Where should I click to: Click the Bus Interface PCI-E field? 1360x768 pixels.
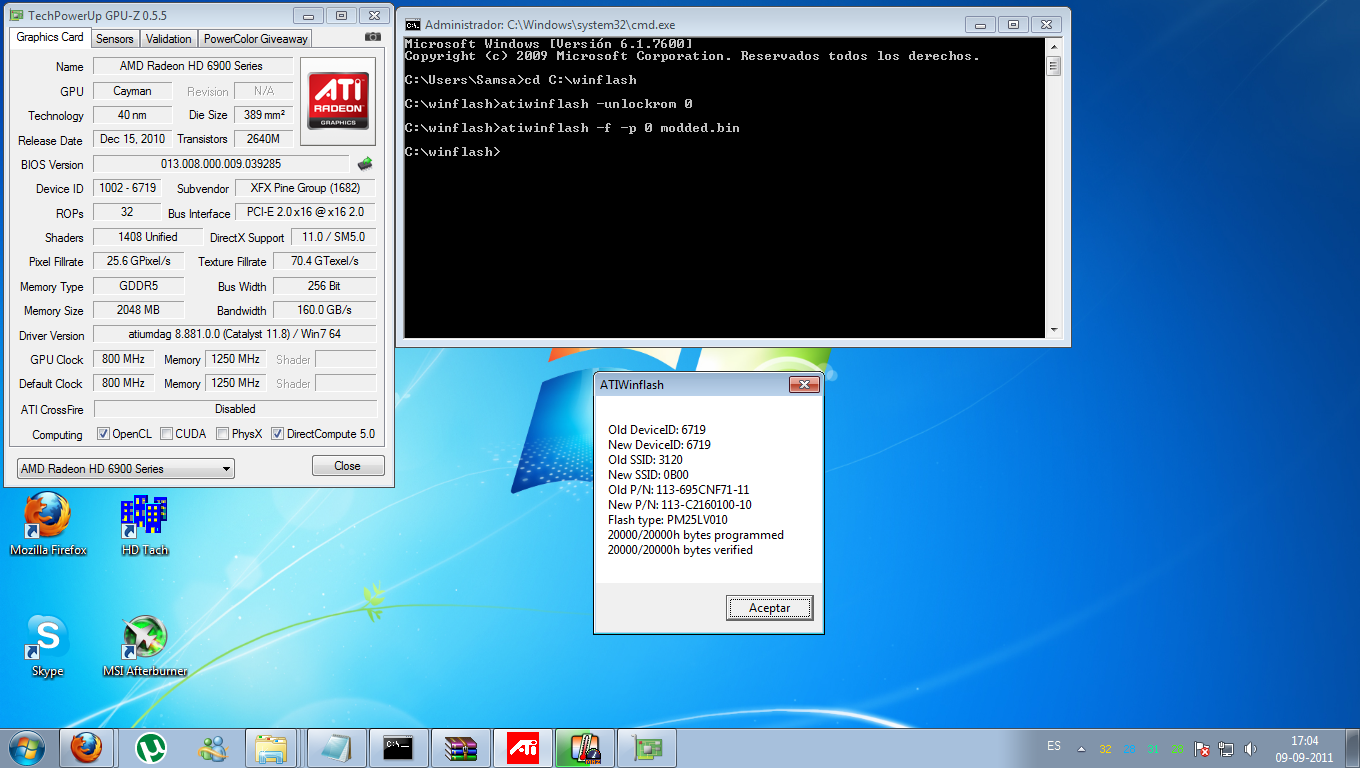tap(306, 213)
